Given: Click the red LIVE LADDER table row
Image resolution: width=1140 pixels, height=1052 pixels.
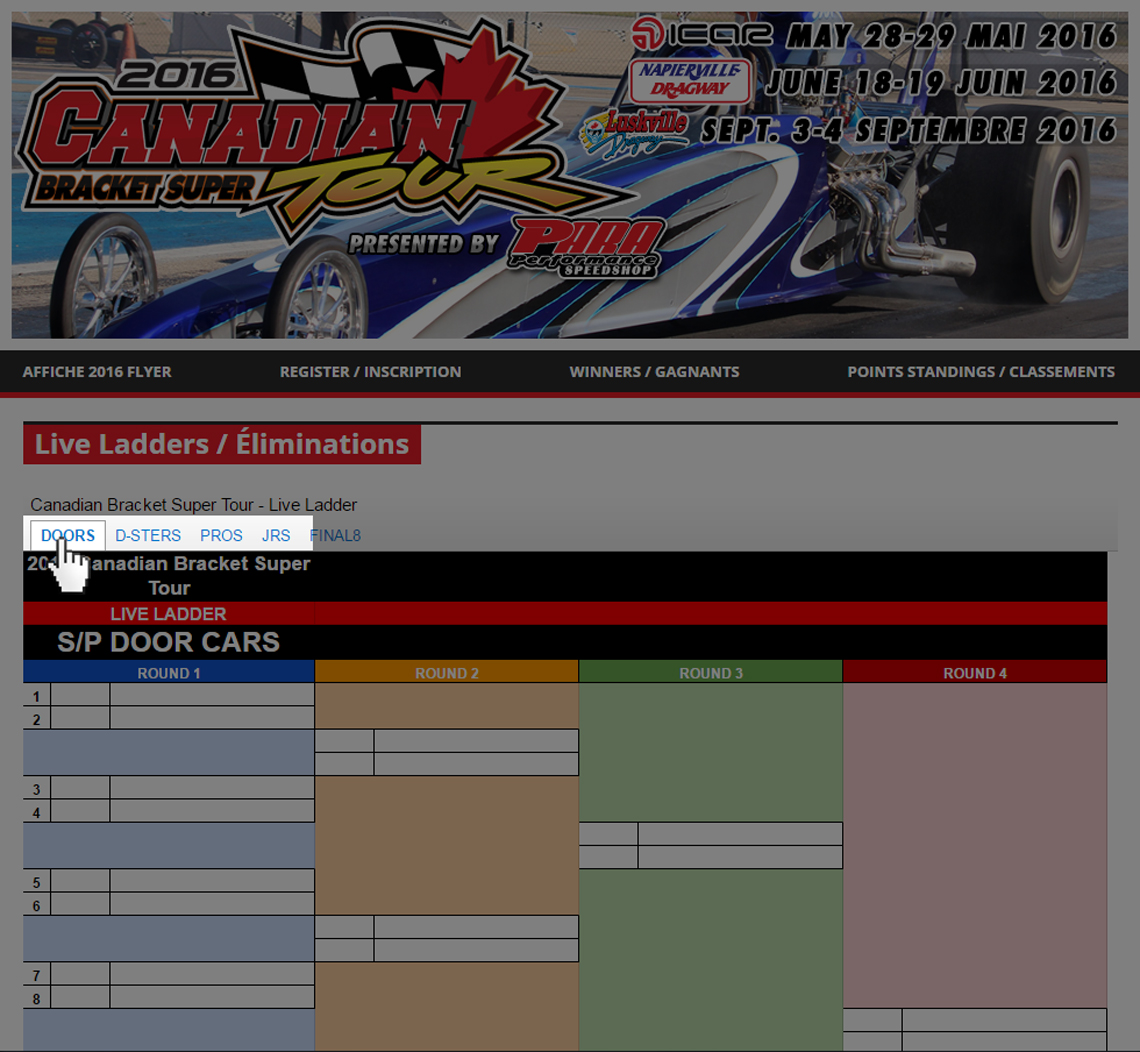Looking at the screenshot, I should point(565,614).
